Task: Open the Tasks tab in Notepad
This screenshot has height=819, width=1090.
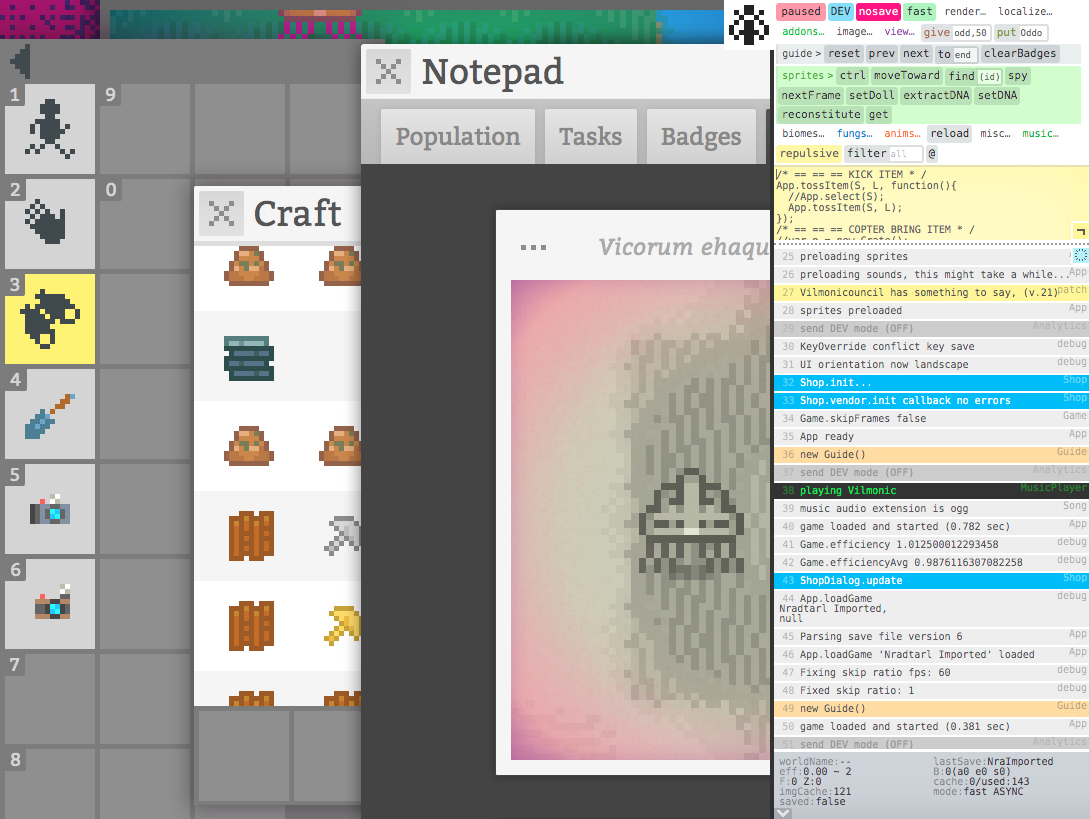Action: pos(590,137)
